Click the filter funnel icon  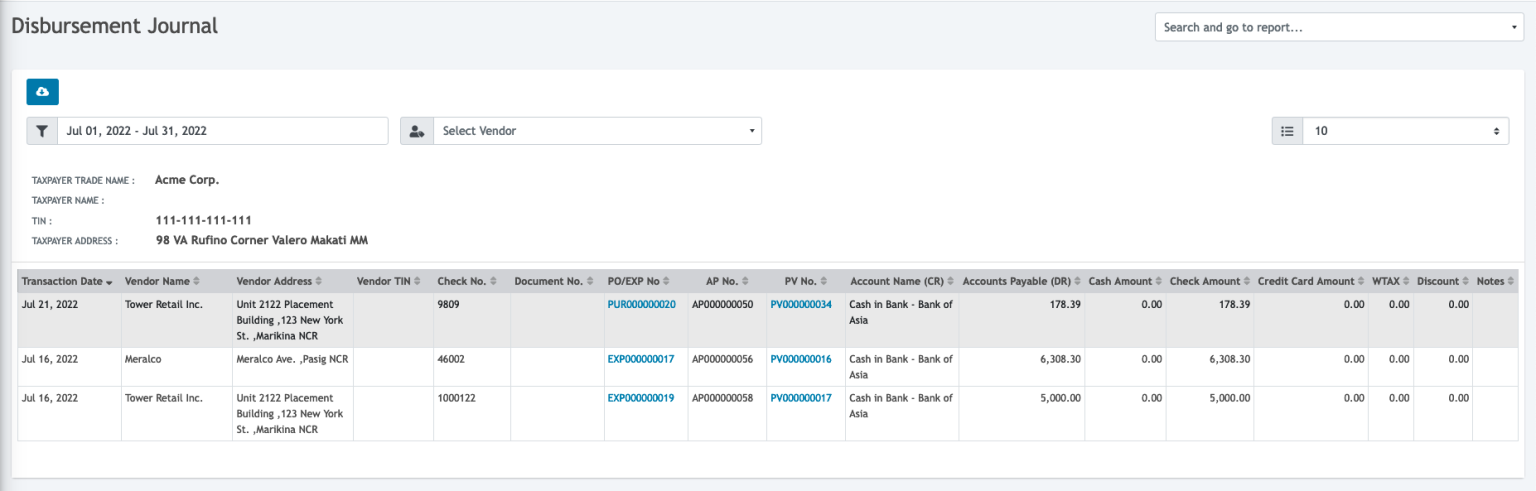42,131
